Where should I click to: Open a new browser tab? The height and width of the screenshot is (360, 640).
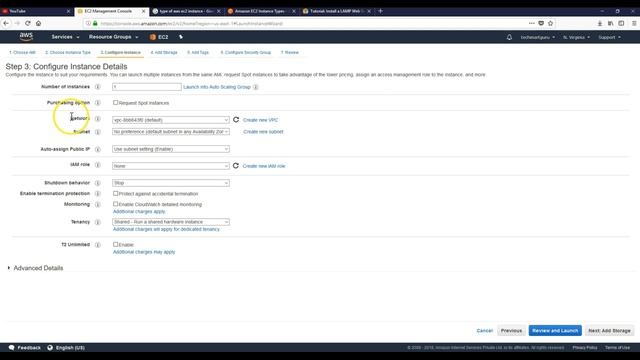380,11
